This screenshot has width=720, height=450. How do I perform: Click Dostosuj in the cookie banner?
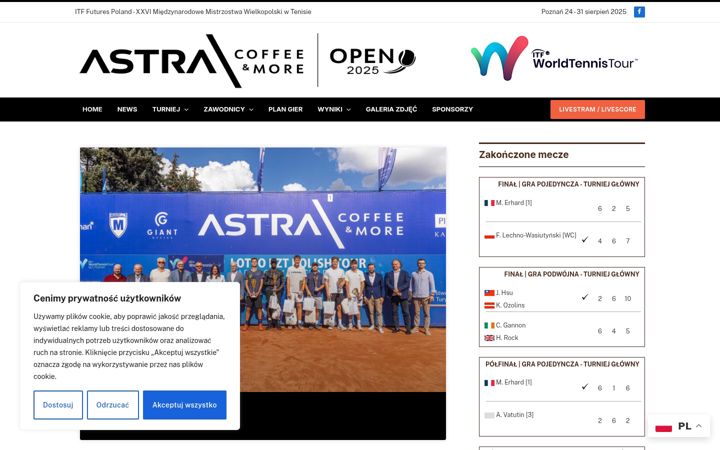pyautogui.click(x=58, y=405)
